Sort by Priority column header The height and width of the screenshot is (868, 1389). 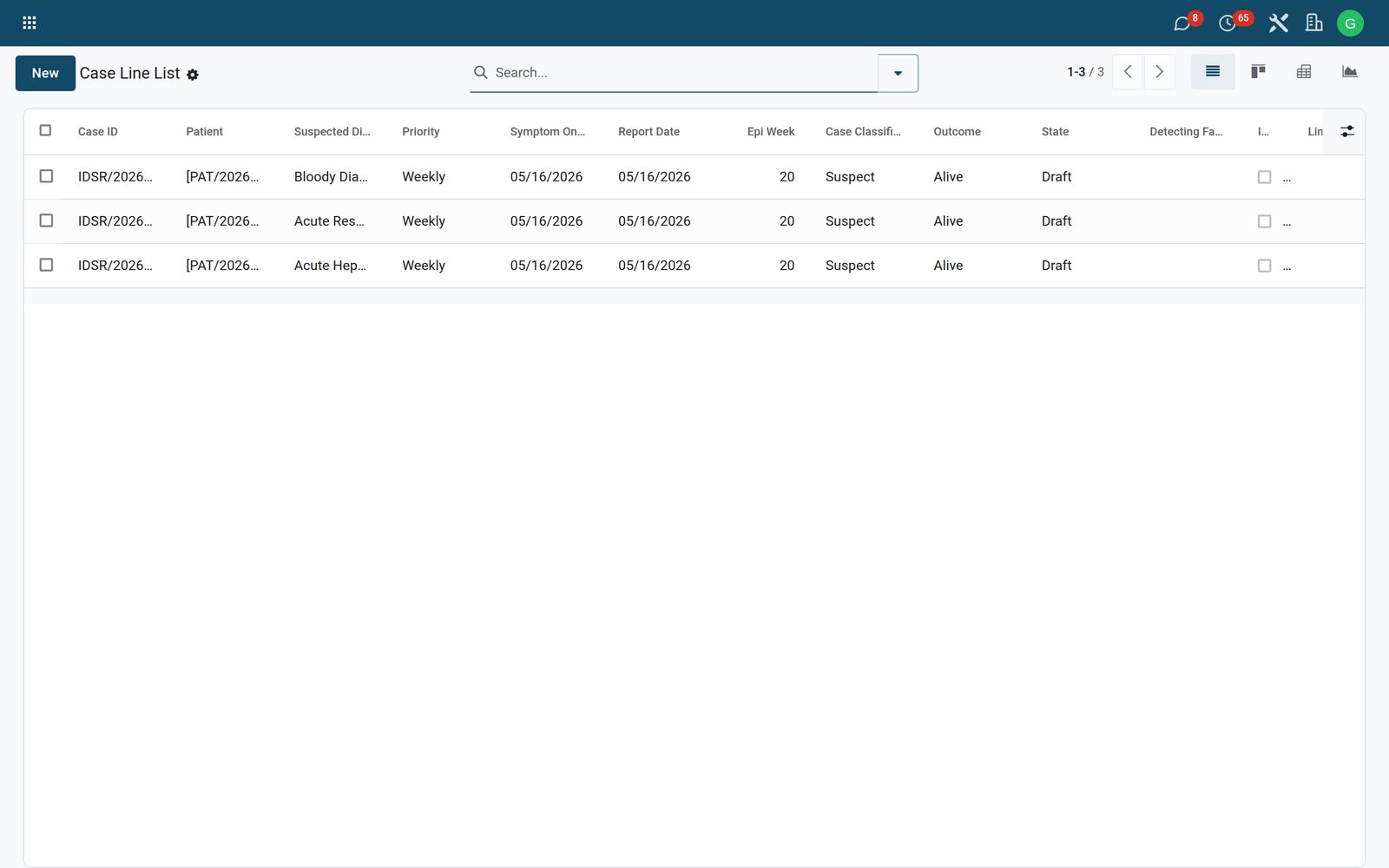pos(421,132)
